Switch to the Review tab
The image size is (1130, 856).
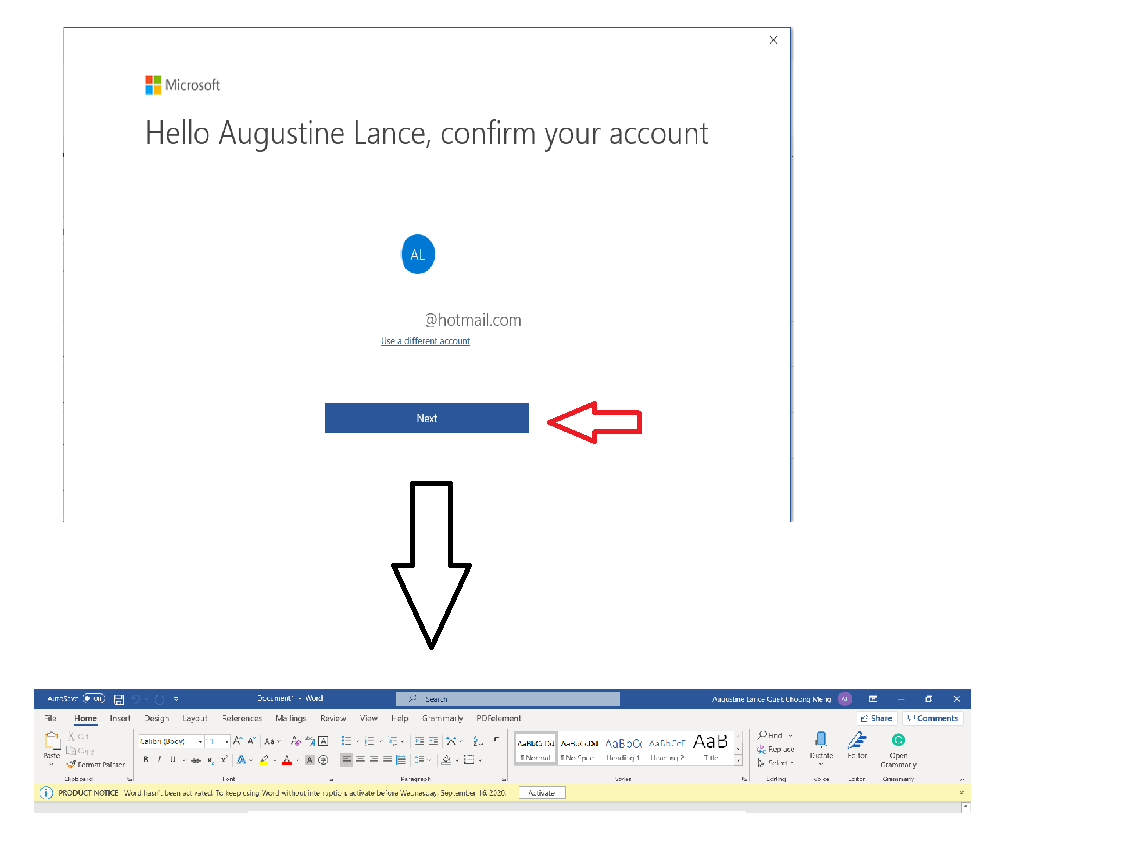coord(333,718)
